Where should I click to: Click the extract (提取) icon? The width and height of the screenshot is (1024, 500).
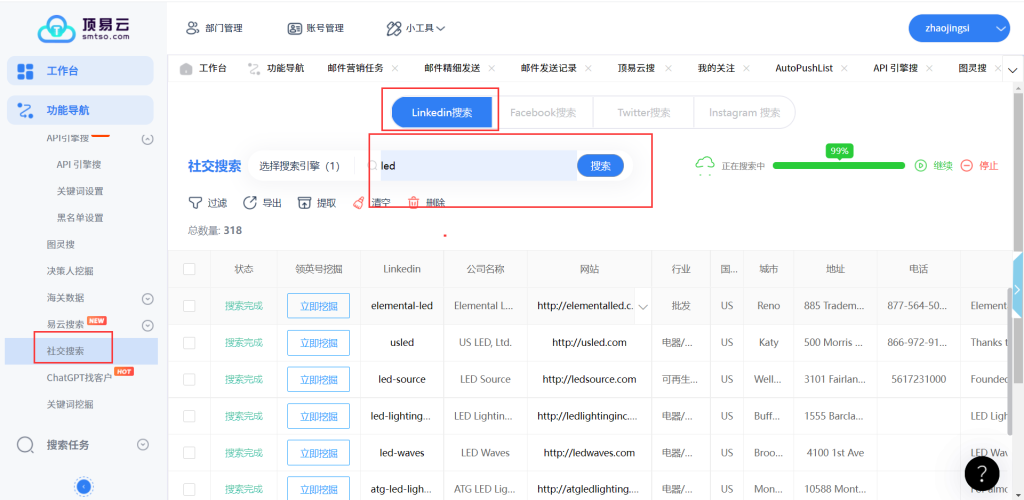(305, 203)
